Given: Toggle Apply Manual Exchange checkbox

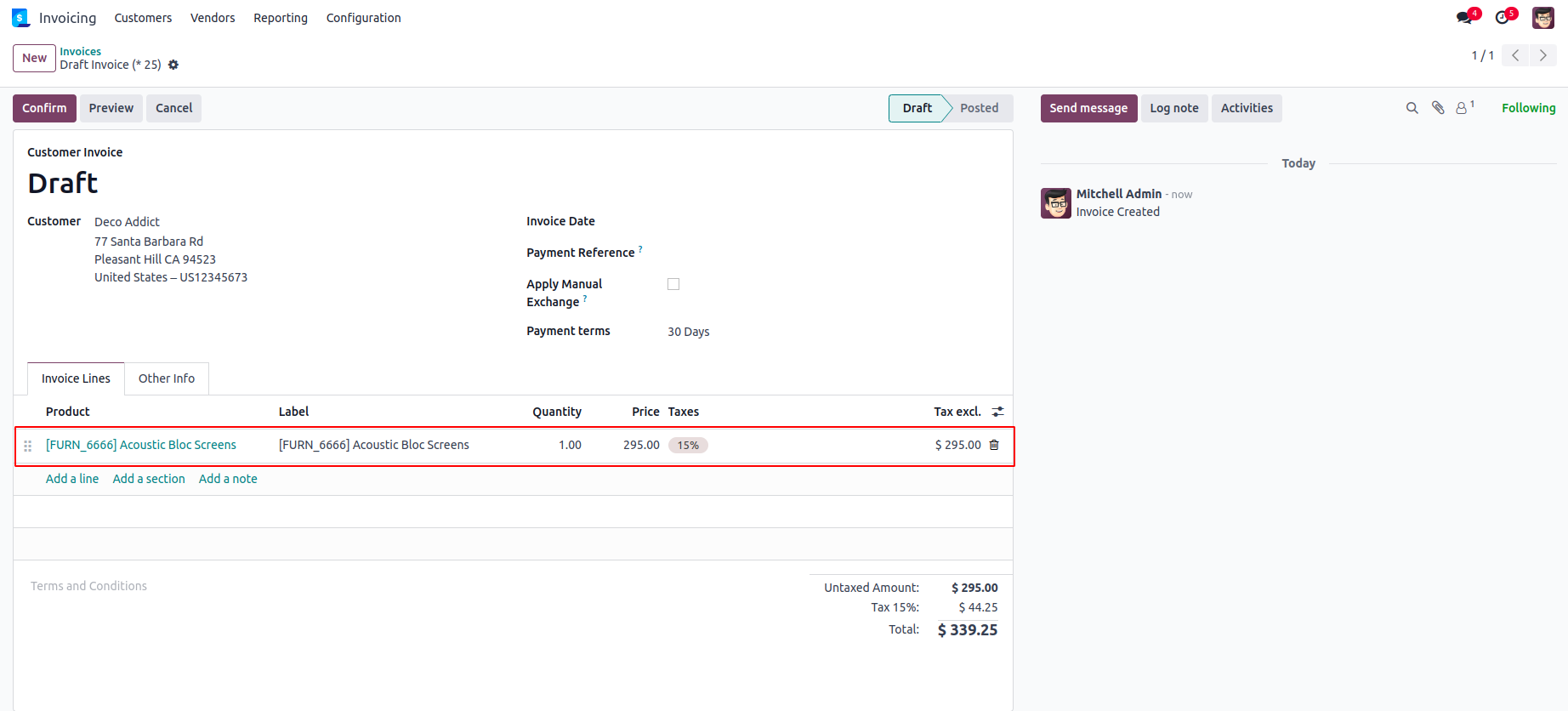Looking at the screenshot, I should coord(673,284).
